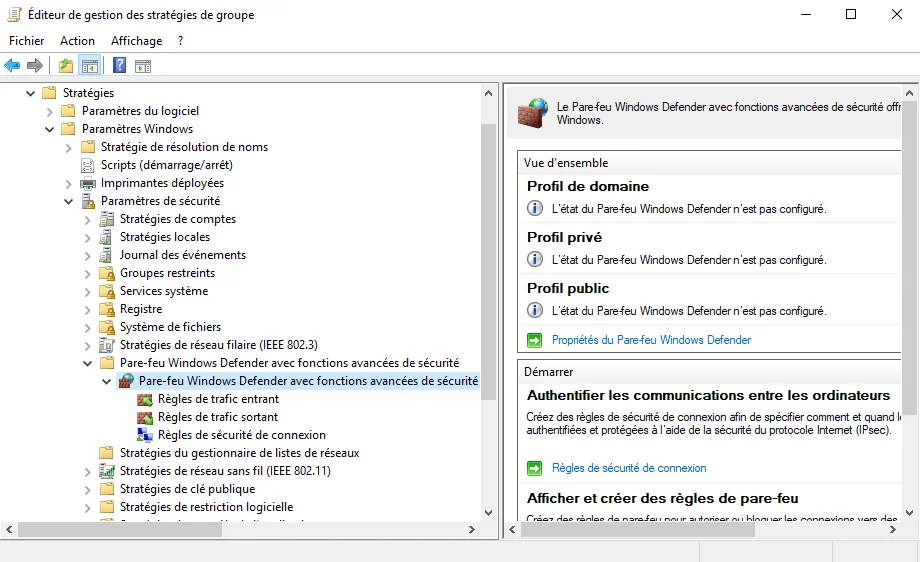Click the Stratégies locales icon
920x562 pixels.
tap(106, 237)
